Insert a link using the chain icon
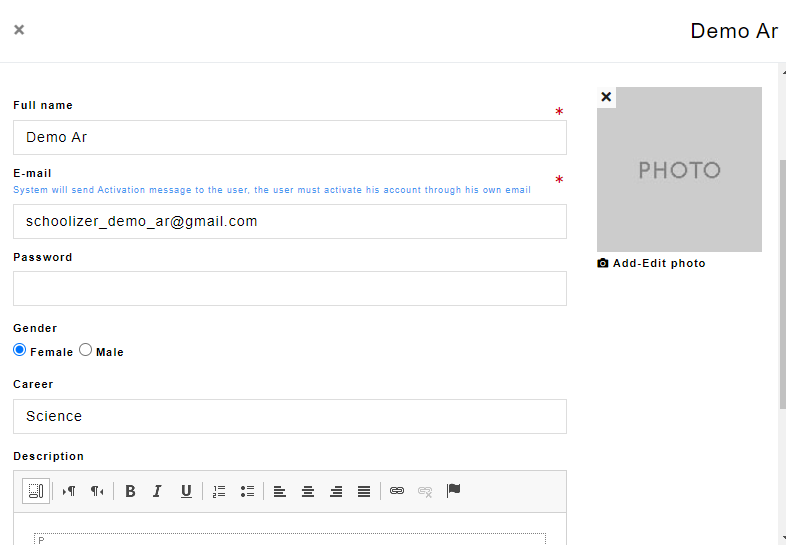 [397, 491]
